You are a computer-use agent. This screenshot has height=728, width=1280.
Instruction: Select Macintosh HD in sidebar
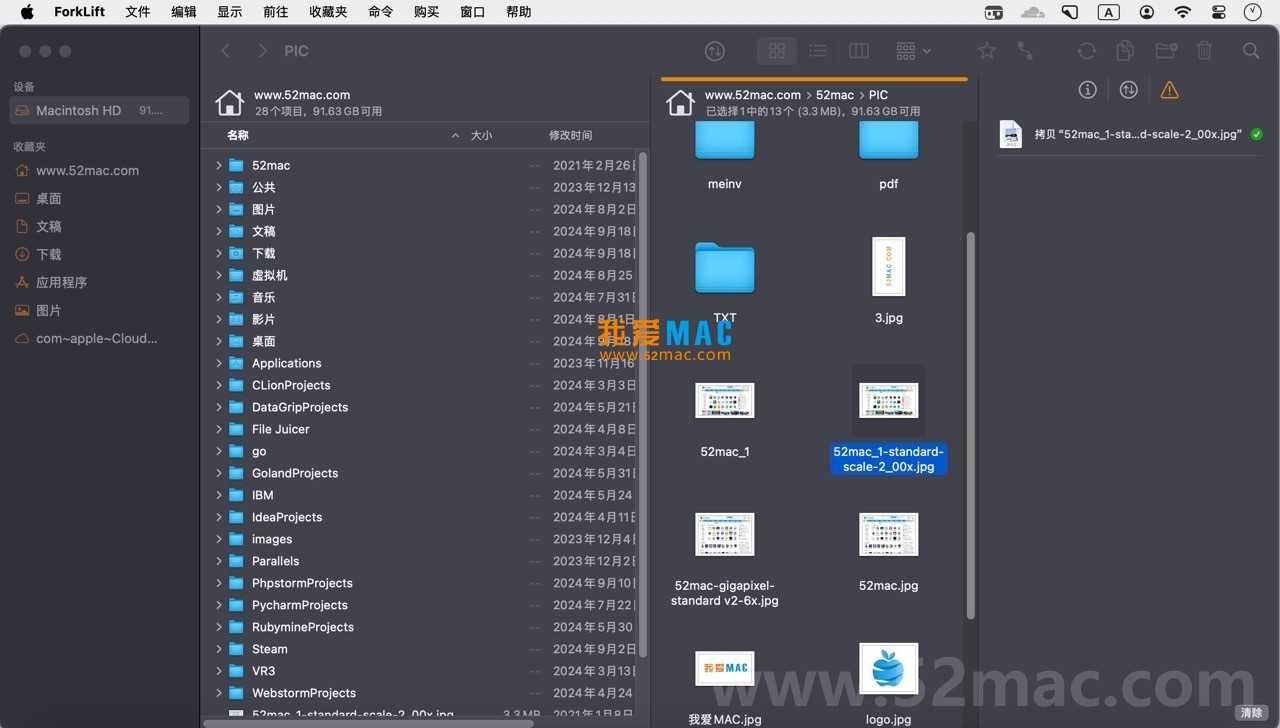99,110
